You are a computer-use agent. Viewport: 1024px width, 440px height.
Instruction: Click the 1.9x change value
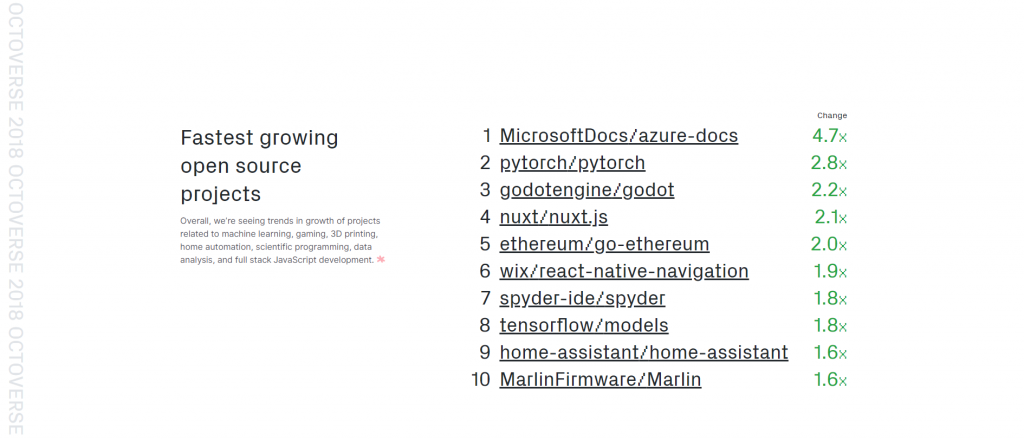(x=831, y=271)
